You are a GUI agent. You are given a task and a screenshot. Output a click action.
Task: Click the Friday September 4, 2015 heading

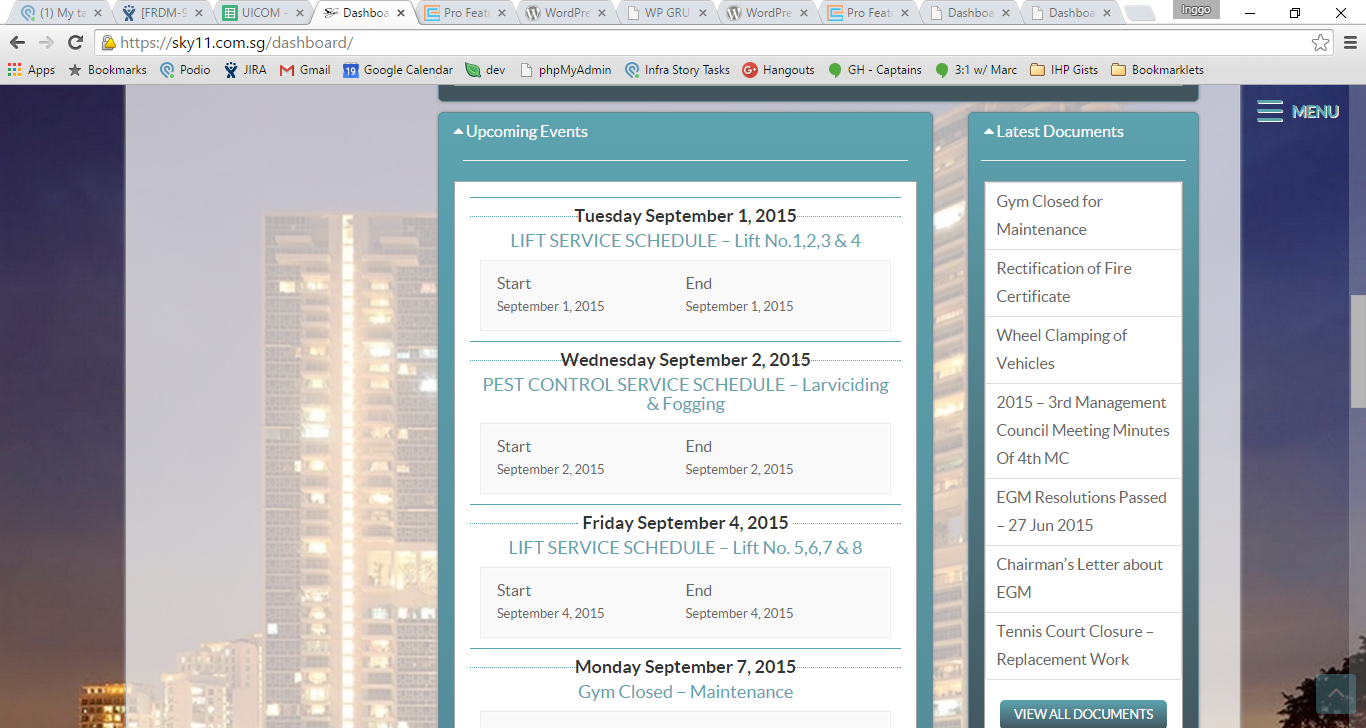click(x=685, y=523)
